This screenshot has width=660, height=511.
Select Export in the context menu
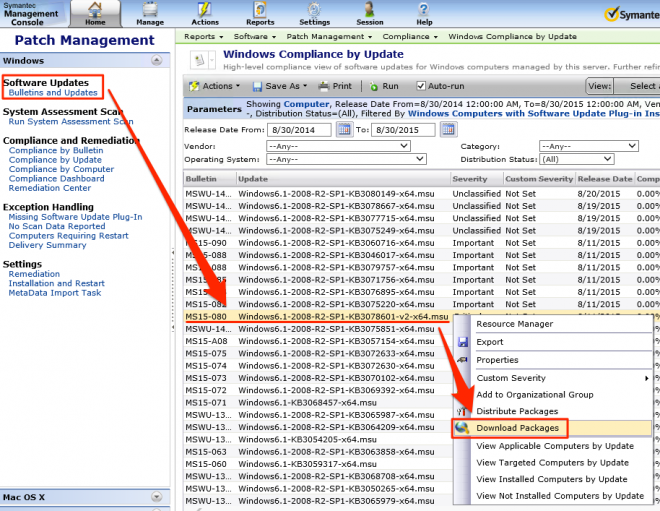tap(490, 342)
